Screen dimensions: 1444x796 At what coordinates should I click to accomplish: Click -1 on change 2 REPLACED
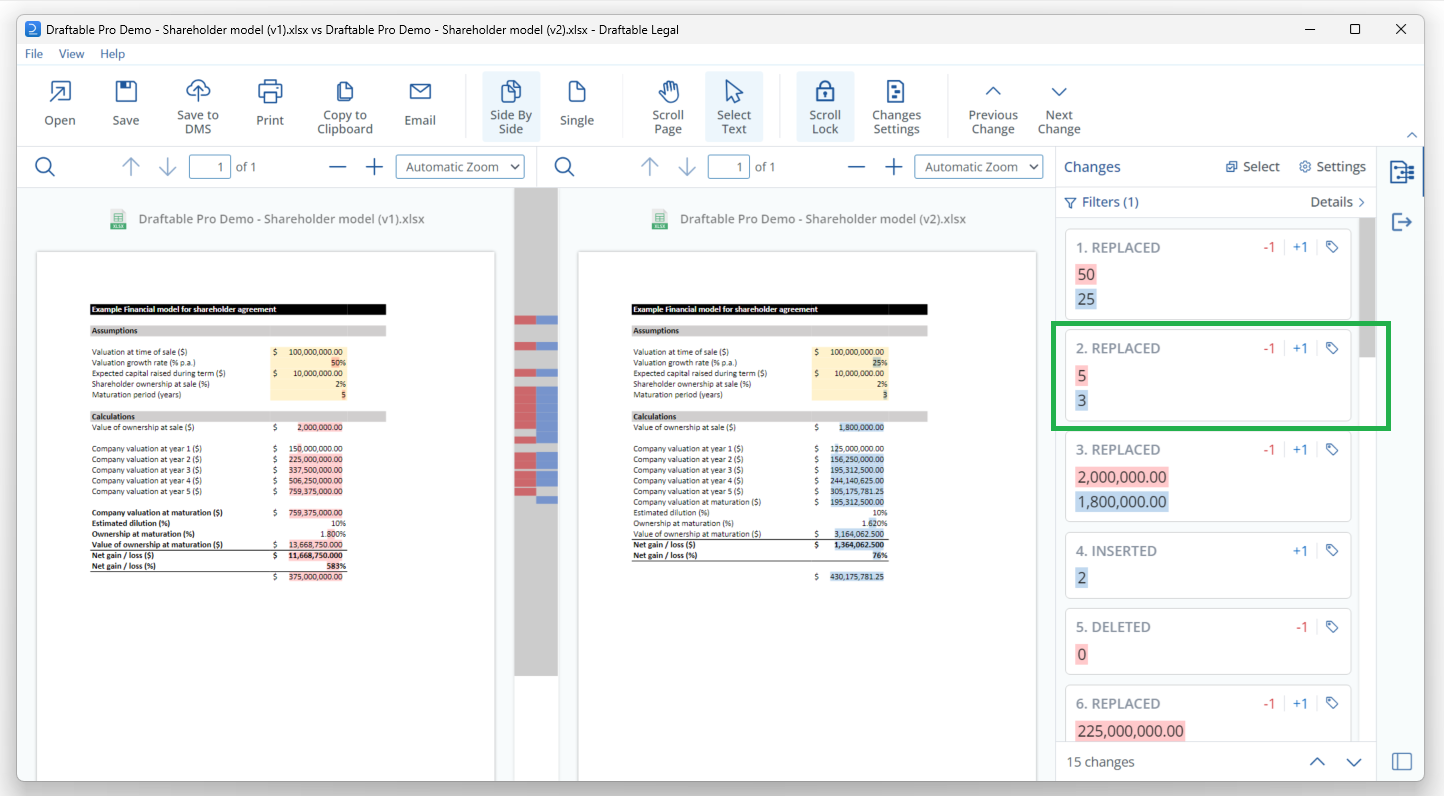[x=1269, y=348]
